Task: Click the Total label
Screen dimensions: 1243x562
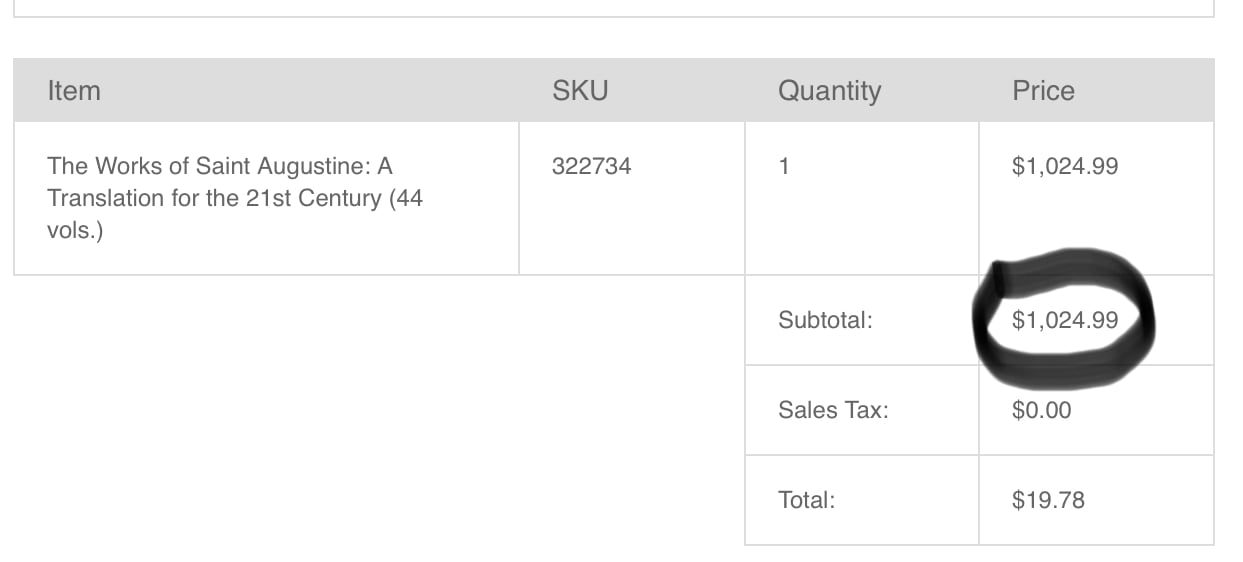Action: (807, 500)
